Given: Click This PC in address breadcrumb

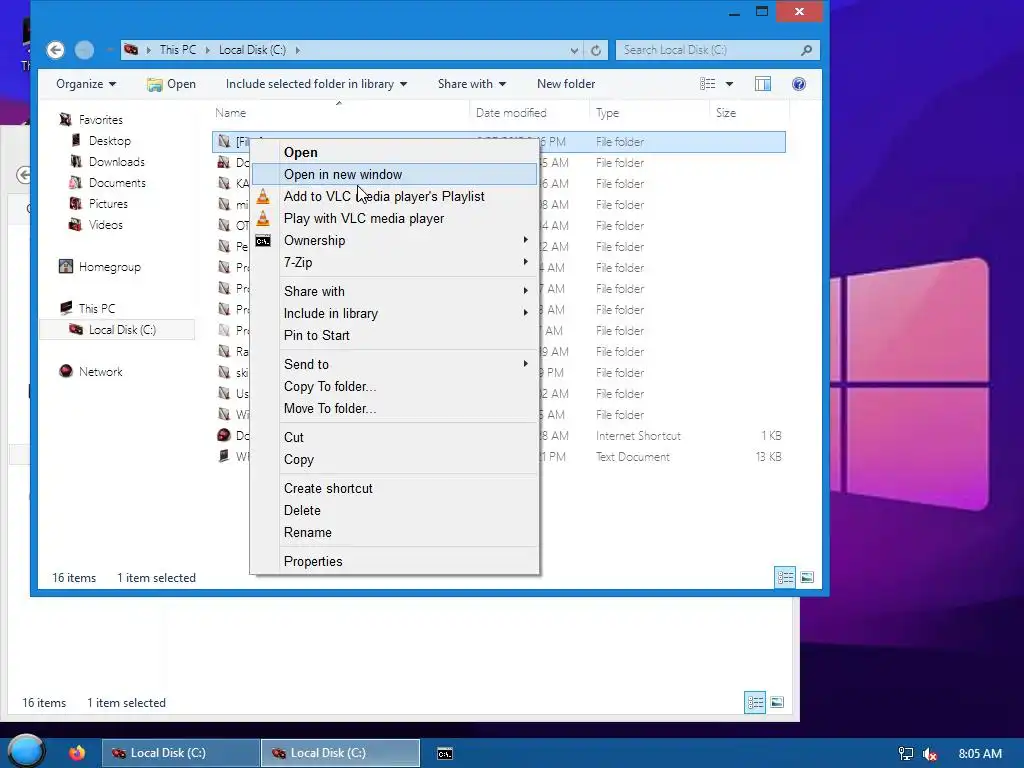Looking at the screenshot, I should pyautogui.click(x=178, y=50).
